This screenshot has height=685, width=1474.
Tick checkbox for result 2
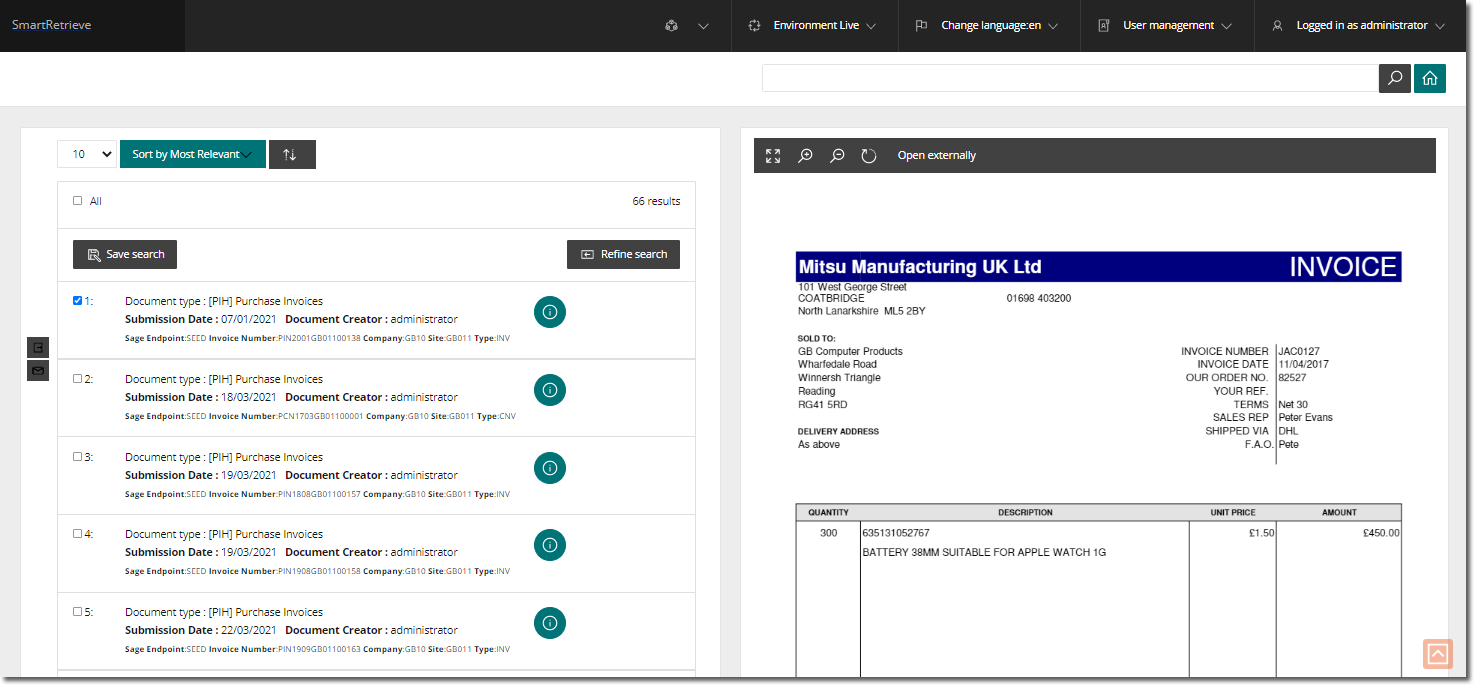point(78,378)
